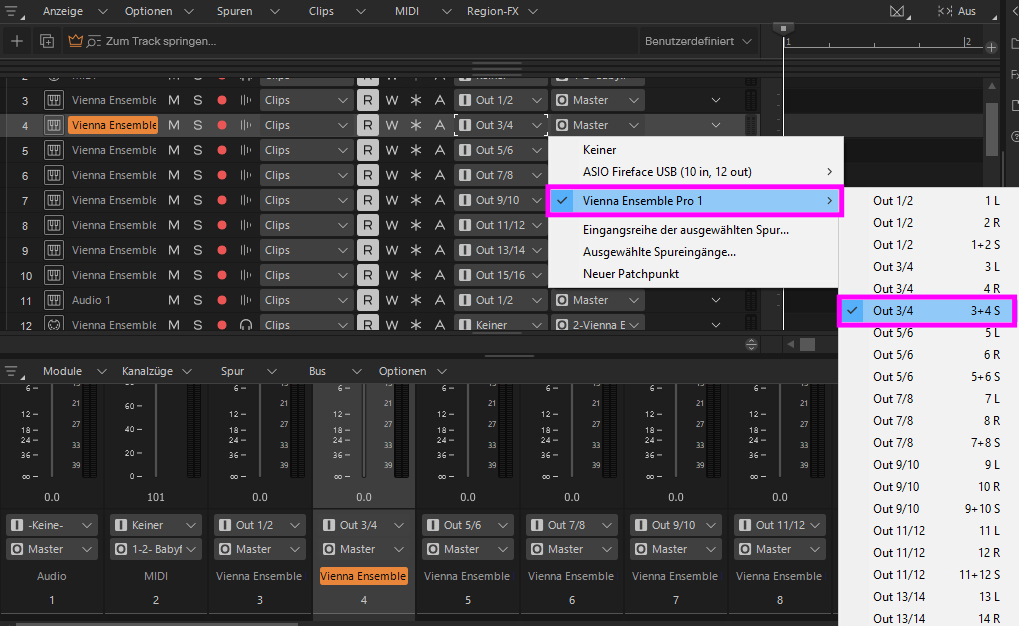This screenshot has height=626, width=1019.
Task: Click the track view vertical scrollbar
Action: click(992, 129)
